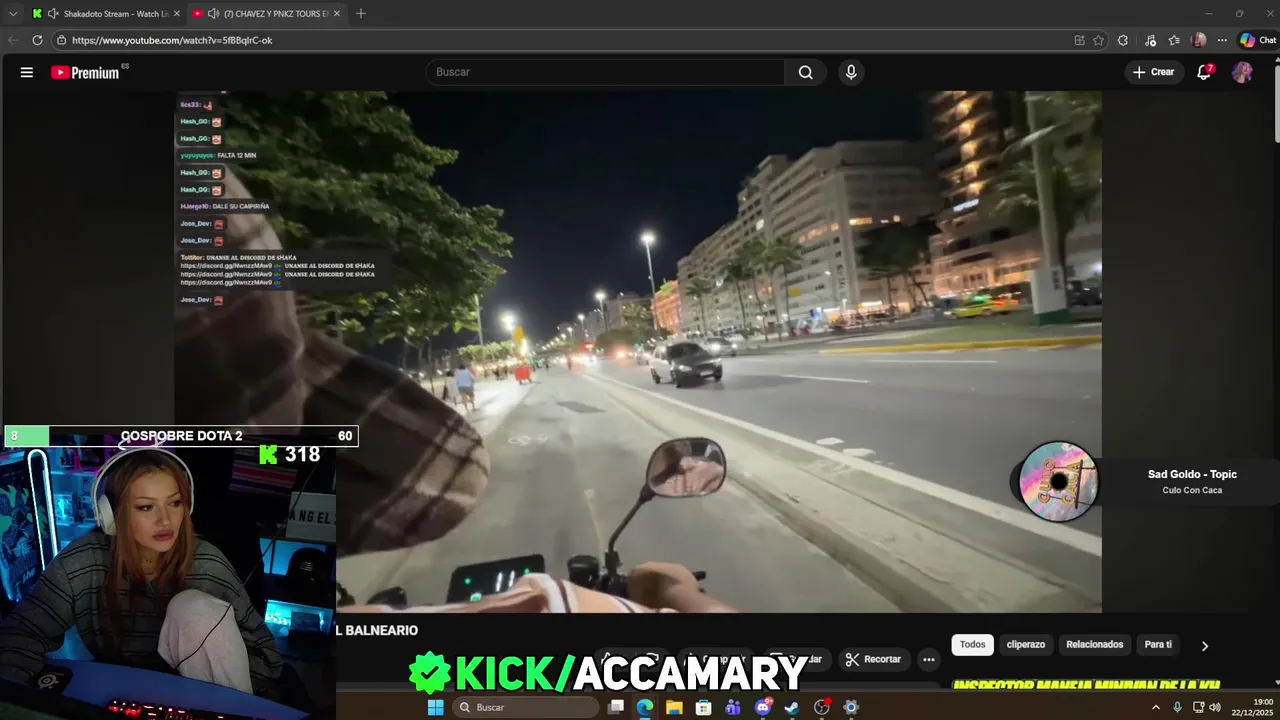Select the Relacionados filter chip
The image size is (1280, 720).
pos(1095,645)
